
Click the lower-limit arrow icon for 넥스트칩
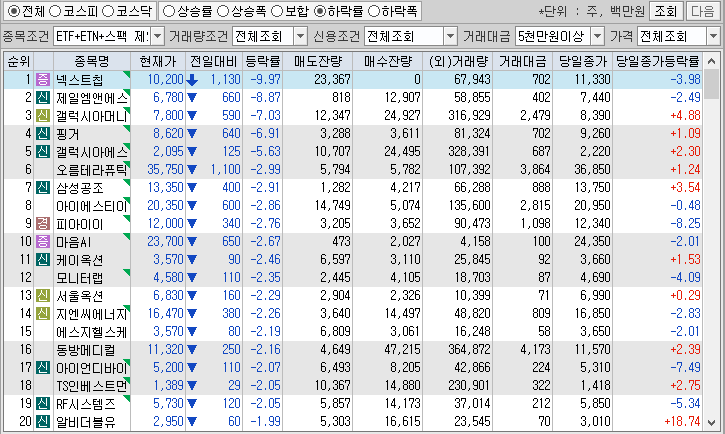click(x=192, y=80)
